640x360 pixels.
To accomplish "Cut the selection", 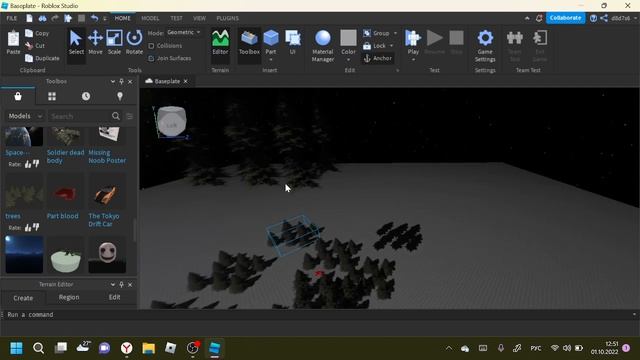I will coord(35,46).
